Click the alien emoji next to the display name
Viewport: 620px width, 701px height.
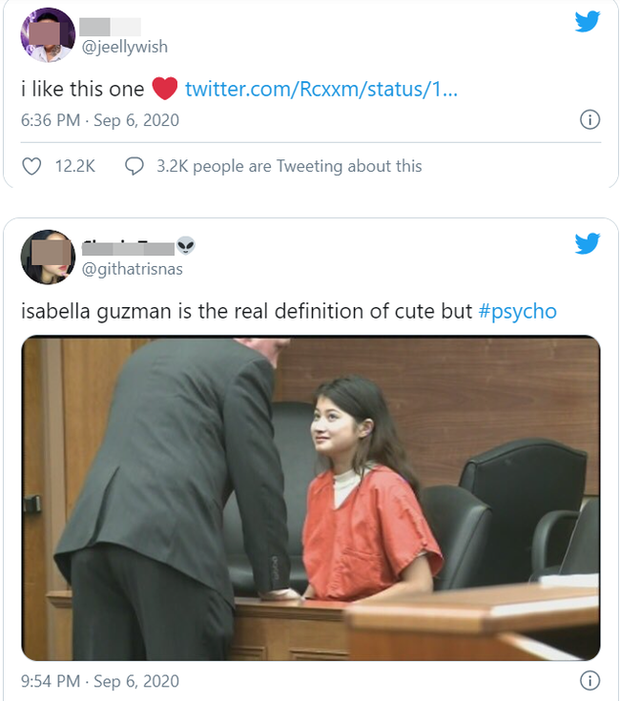[x=187, y=246]
